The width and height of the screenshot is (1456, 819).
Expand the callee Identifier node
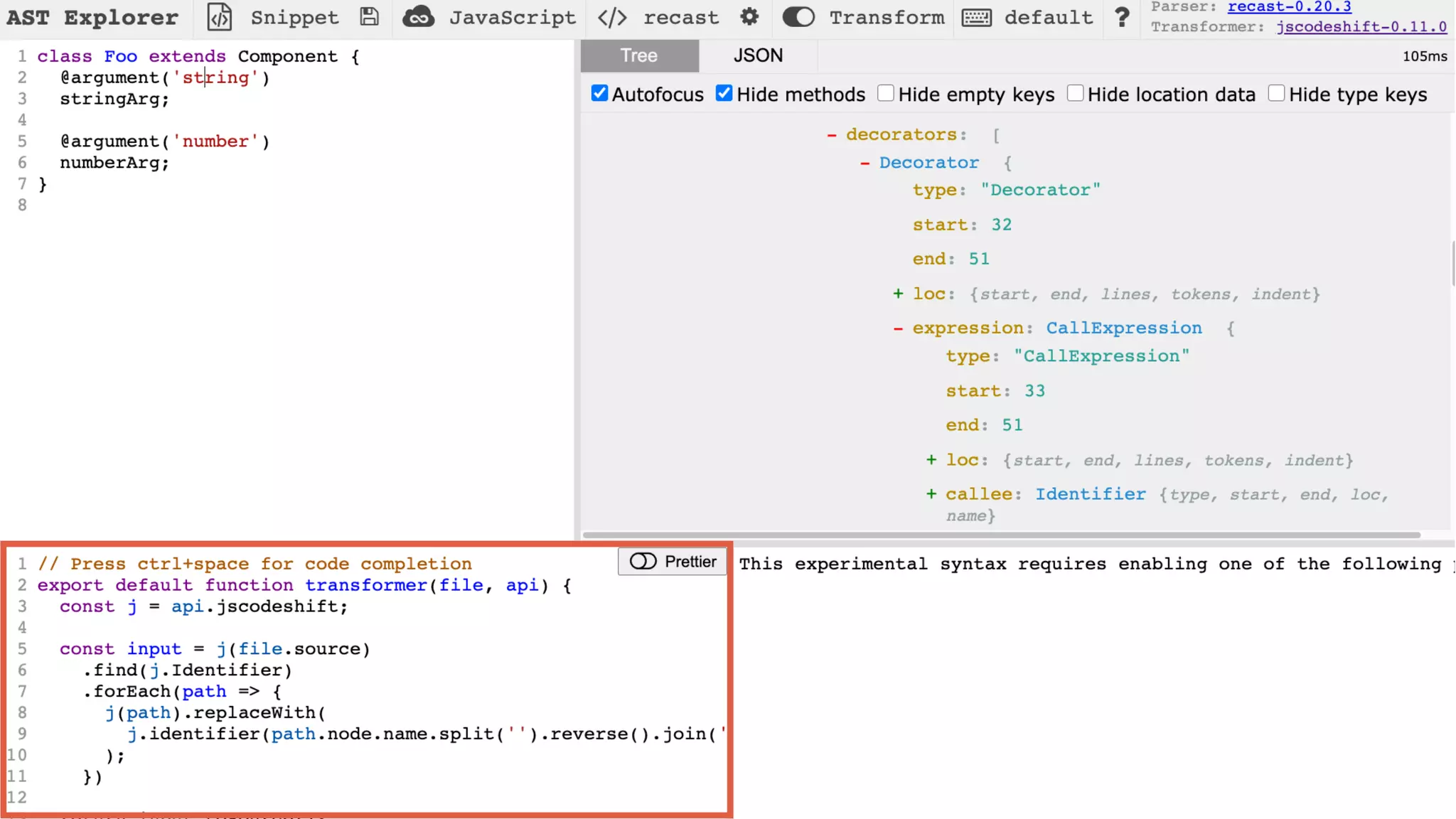pos(931,494)
